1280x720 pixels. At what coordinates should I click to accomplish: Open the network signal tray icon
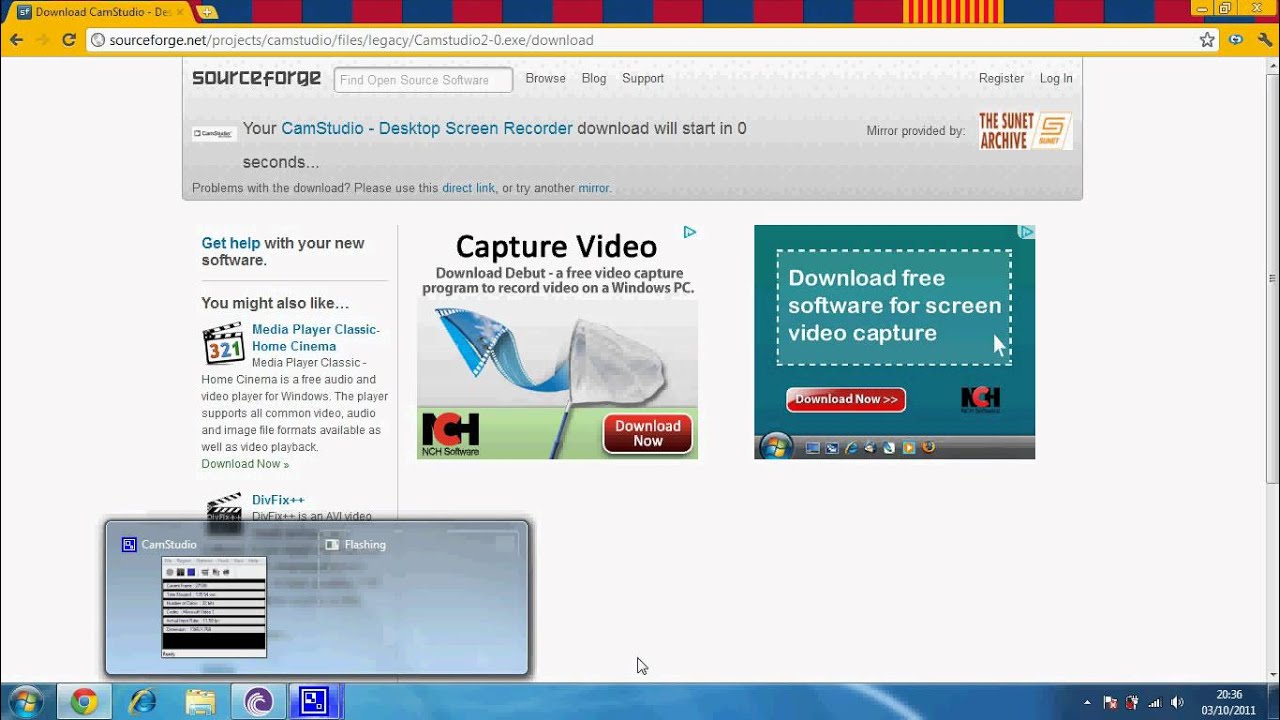[1155, 702]
